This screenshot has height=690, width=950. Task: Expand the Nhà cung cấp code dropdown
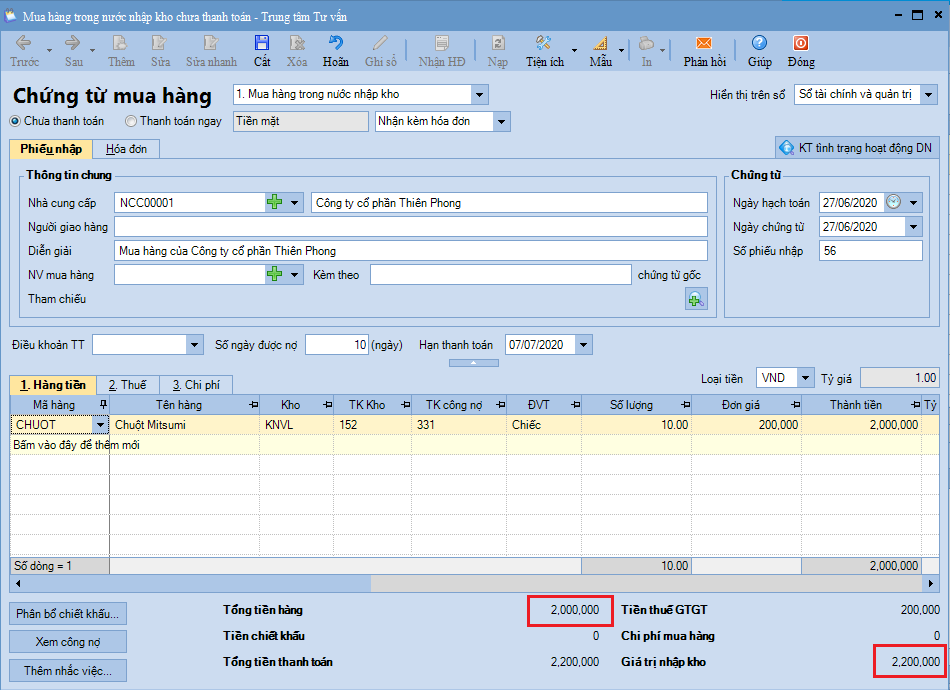coord(294,202)
